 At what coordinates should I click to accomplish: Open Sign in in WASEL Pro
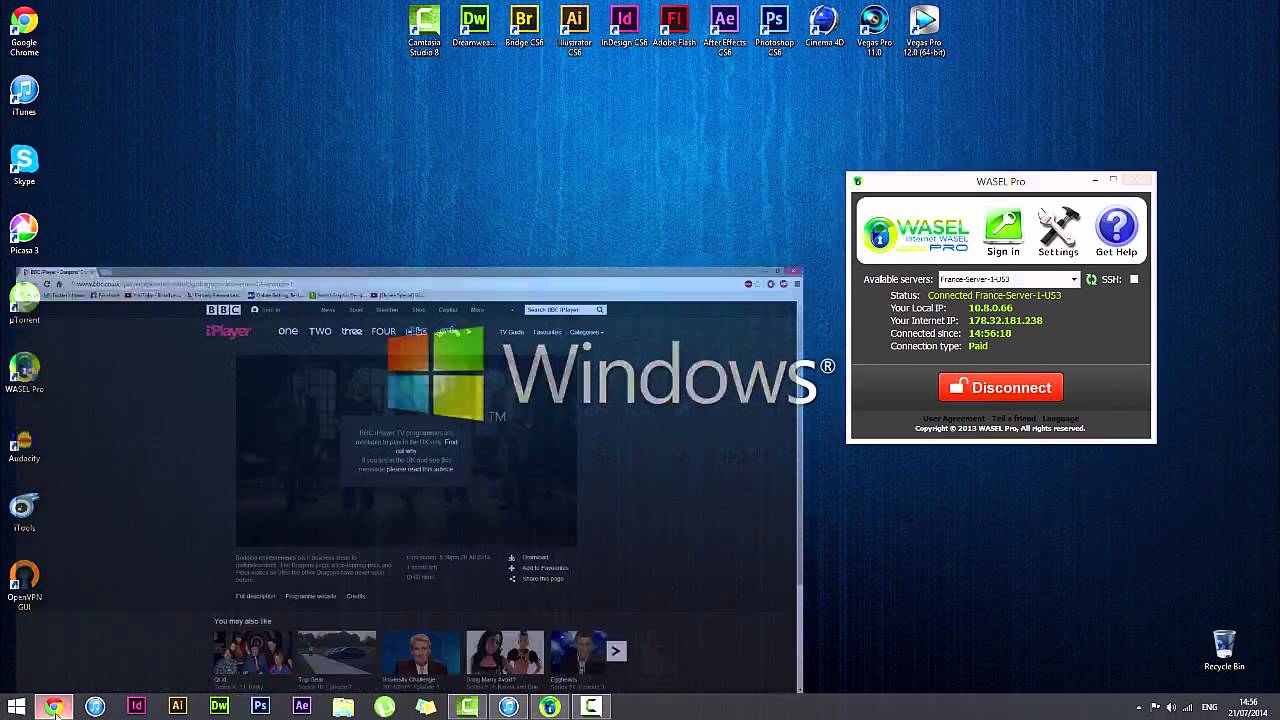[1003, 232]
